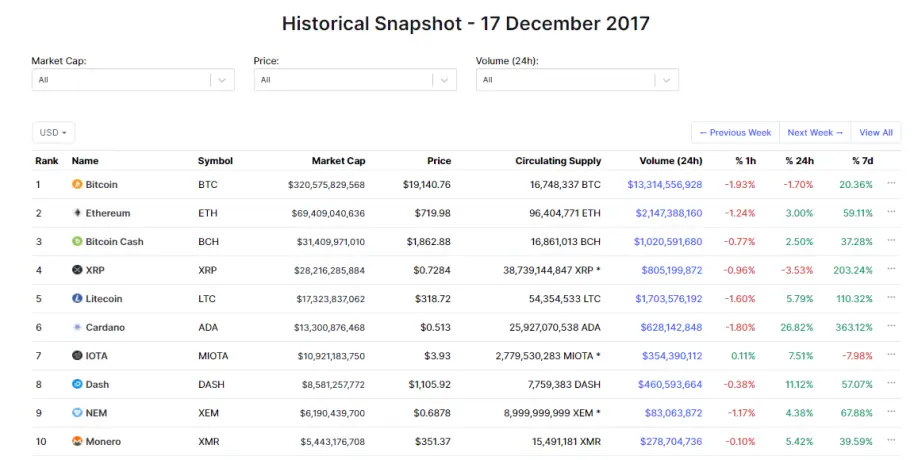914x460 pixels.
Task: Sort by % 1h column header
Action: [x=746, y=161]
